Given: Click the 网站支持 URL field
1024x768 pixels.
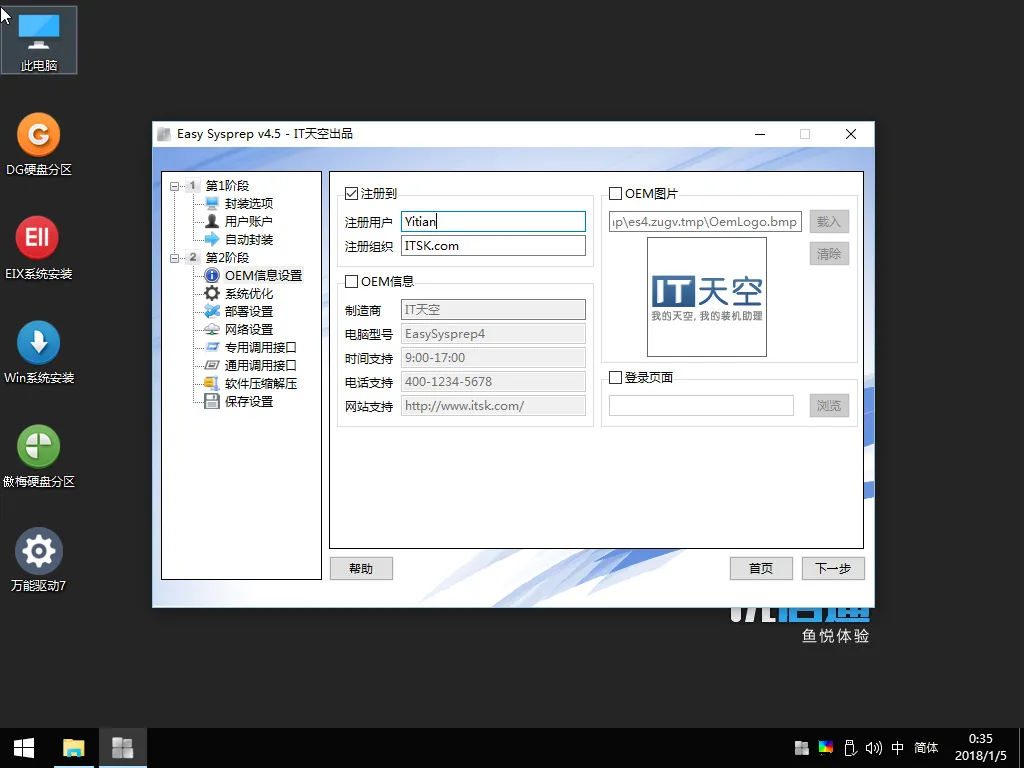Looking at the screenshot, I should (493, 406).
